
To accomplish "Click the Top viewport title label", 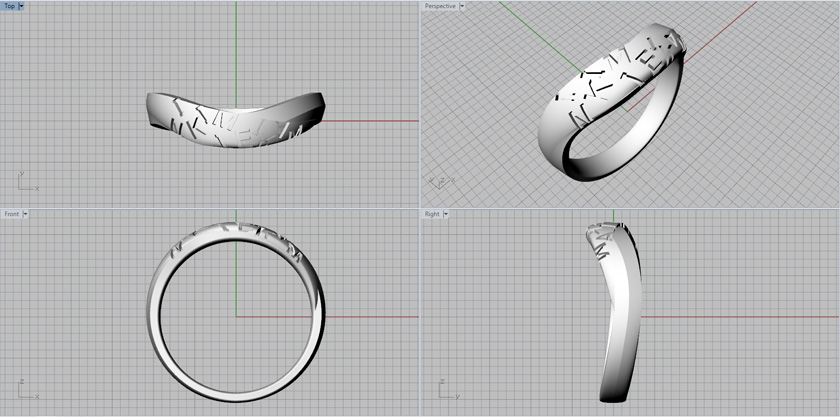I will pos(9,6).
